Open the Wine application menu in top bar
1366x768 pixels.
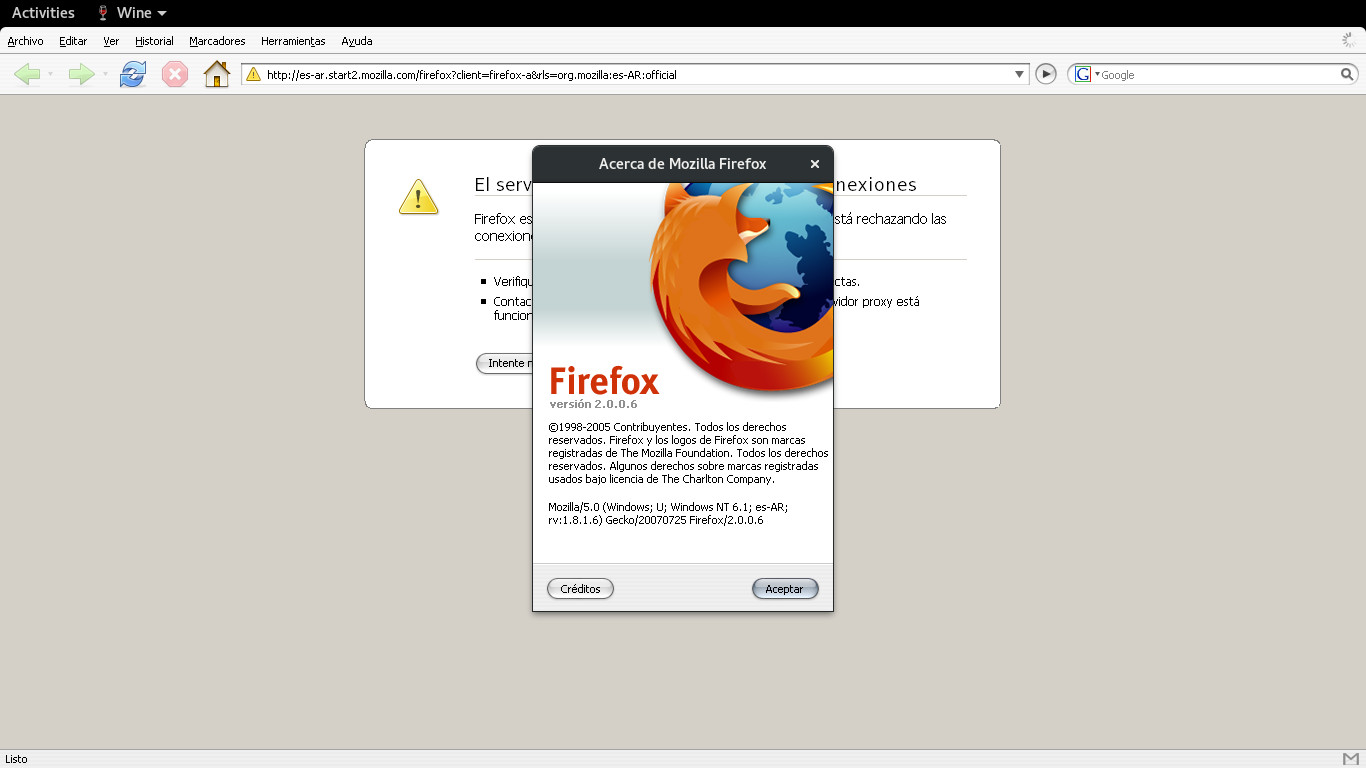click(132, 13)
